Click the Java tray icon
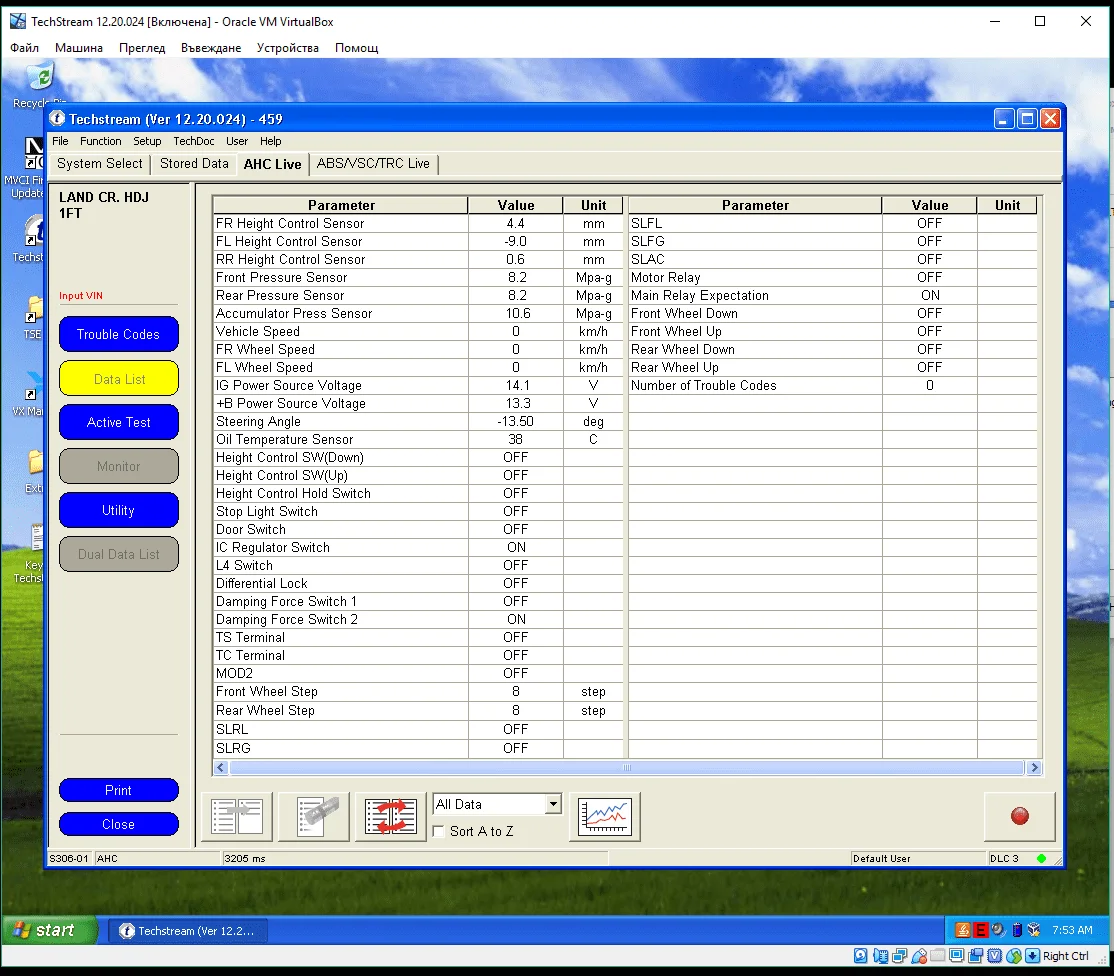Viewport: 1114px width, 976px height. [x=963, y=930]
